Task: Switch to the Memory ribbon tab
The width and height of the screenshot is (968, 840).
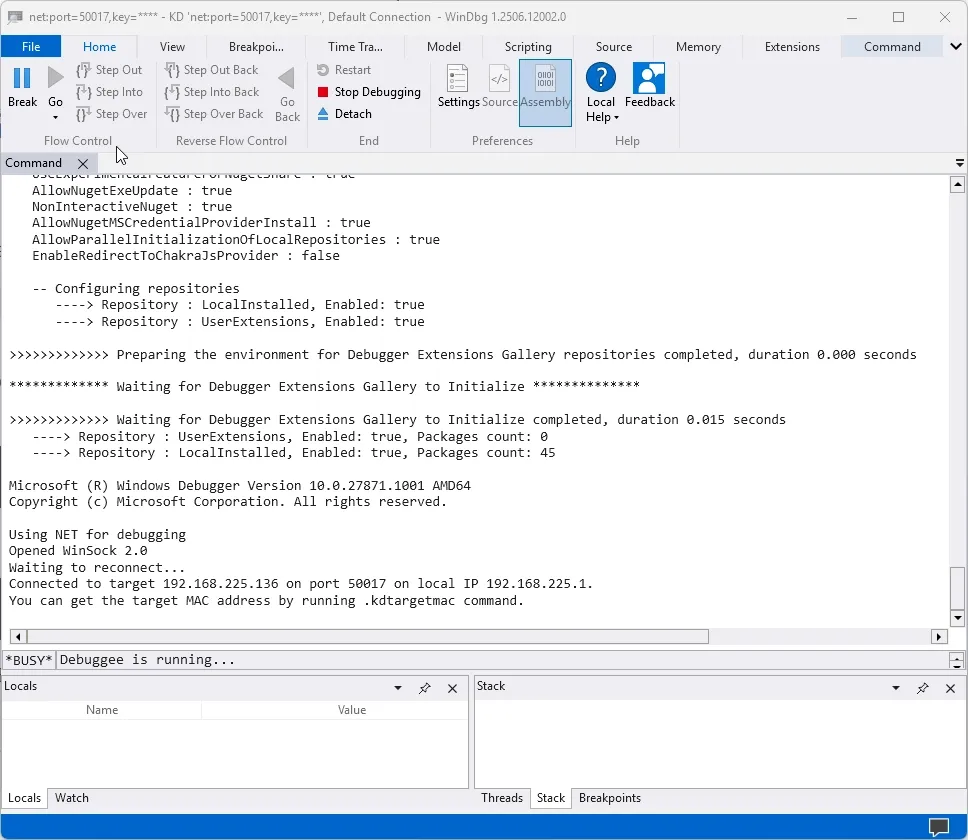Action: click(698, 47)
